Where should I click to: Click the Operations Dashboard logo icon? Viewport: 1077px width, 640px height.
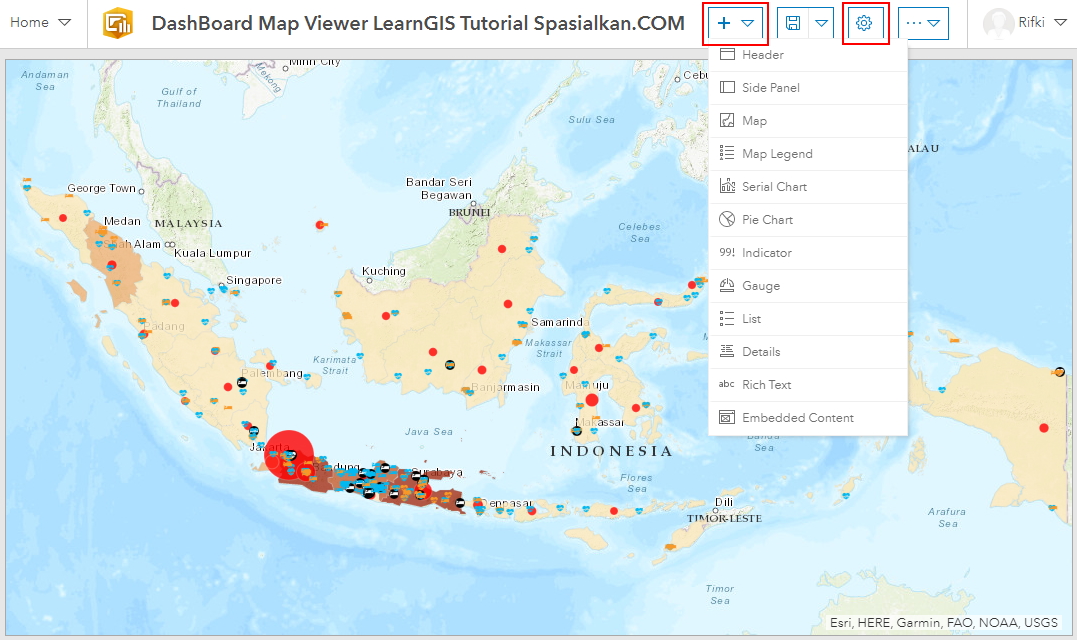coord(118,23)
